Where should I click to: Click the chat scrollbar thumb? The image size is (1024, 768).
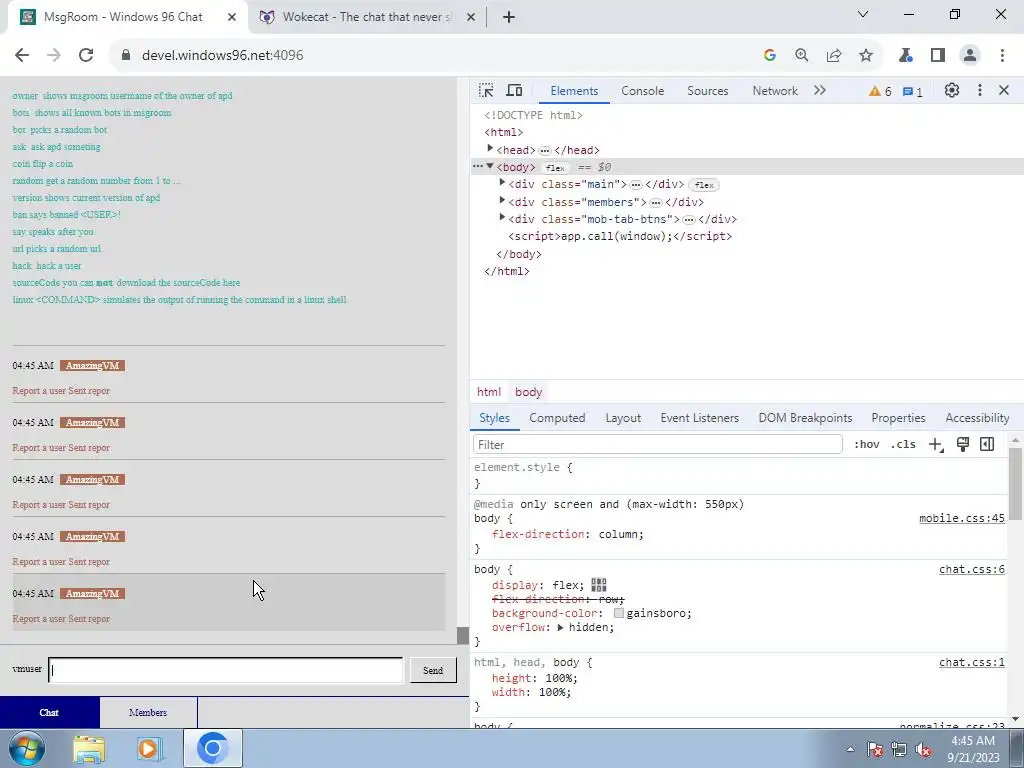coord(463,635)
